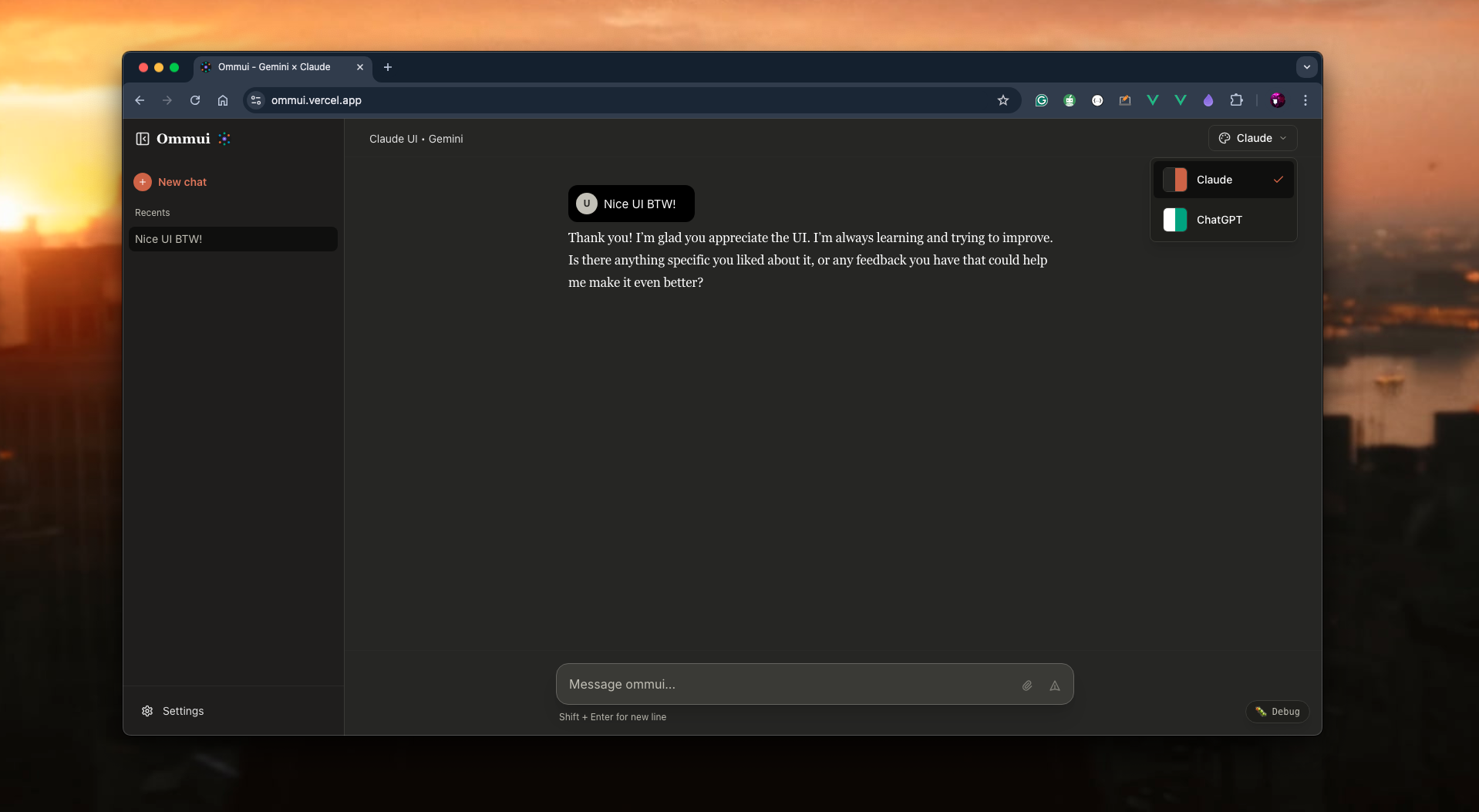Open a new browser tab
This screenshot has height=812, width=1479.
point(388,67)
